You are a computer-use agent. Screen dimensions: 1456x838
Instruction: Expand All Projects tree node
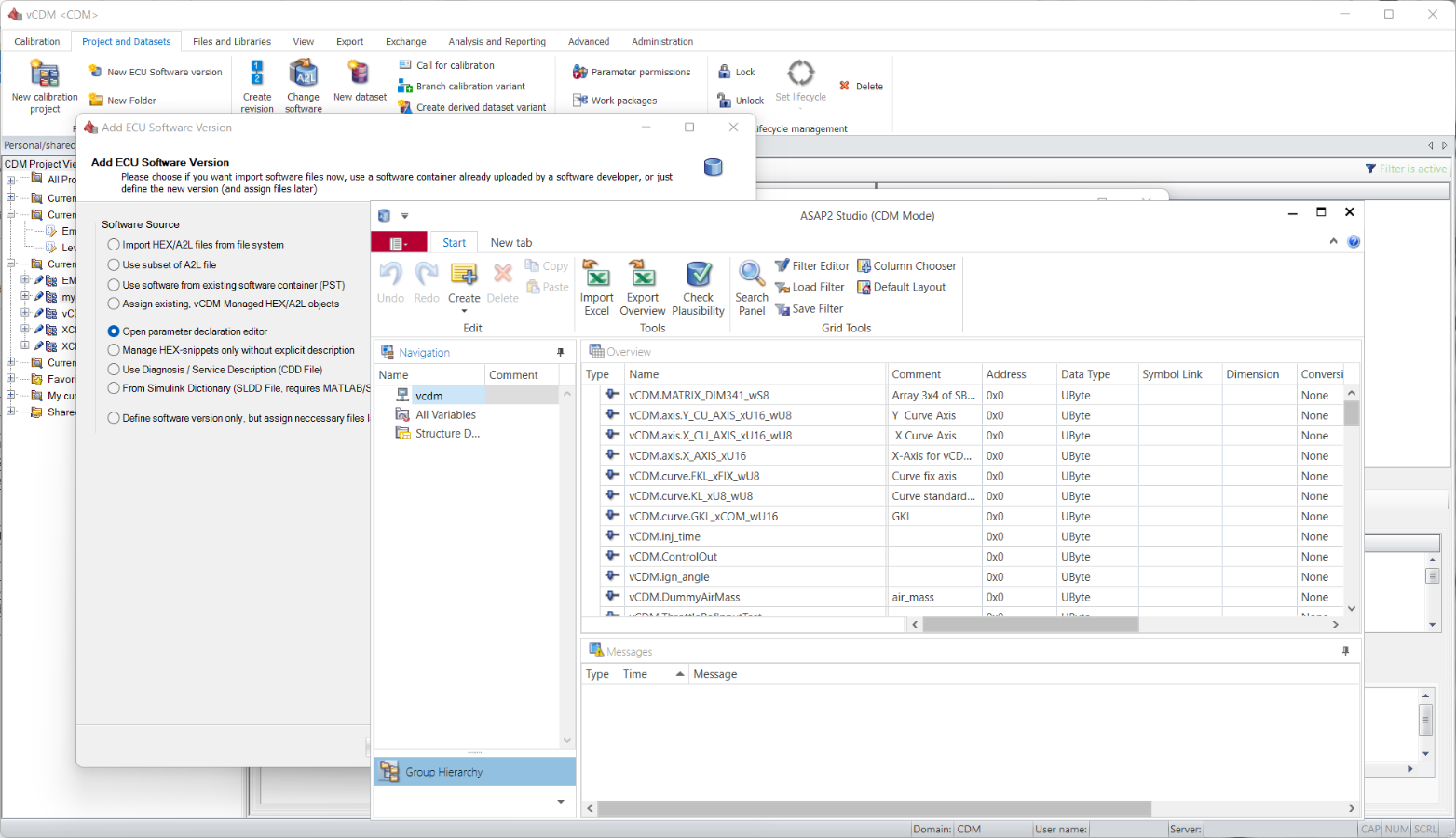[11, 180]
